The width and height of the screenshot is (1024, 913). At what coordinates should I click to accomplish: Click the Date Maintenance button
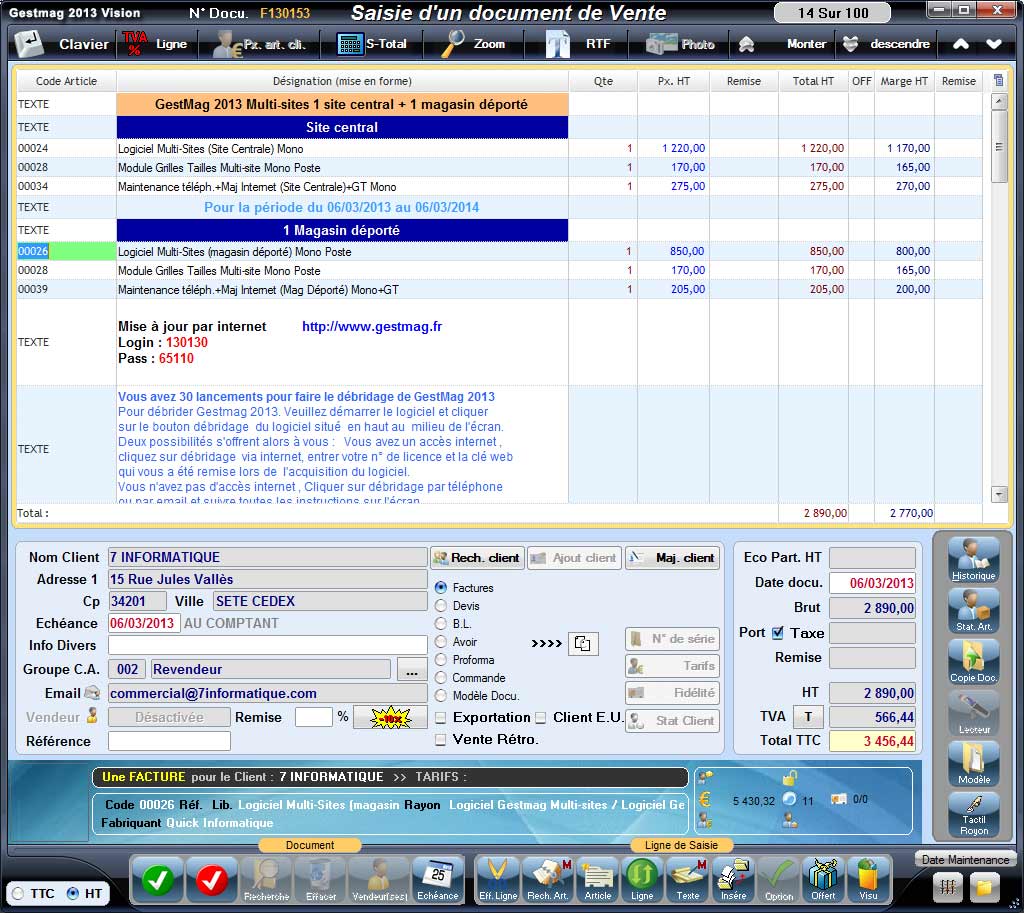tap(965, 859)
